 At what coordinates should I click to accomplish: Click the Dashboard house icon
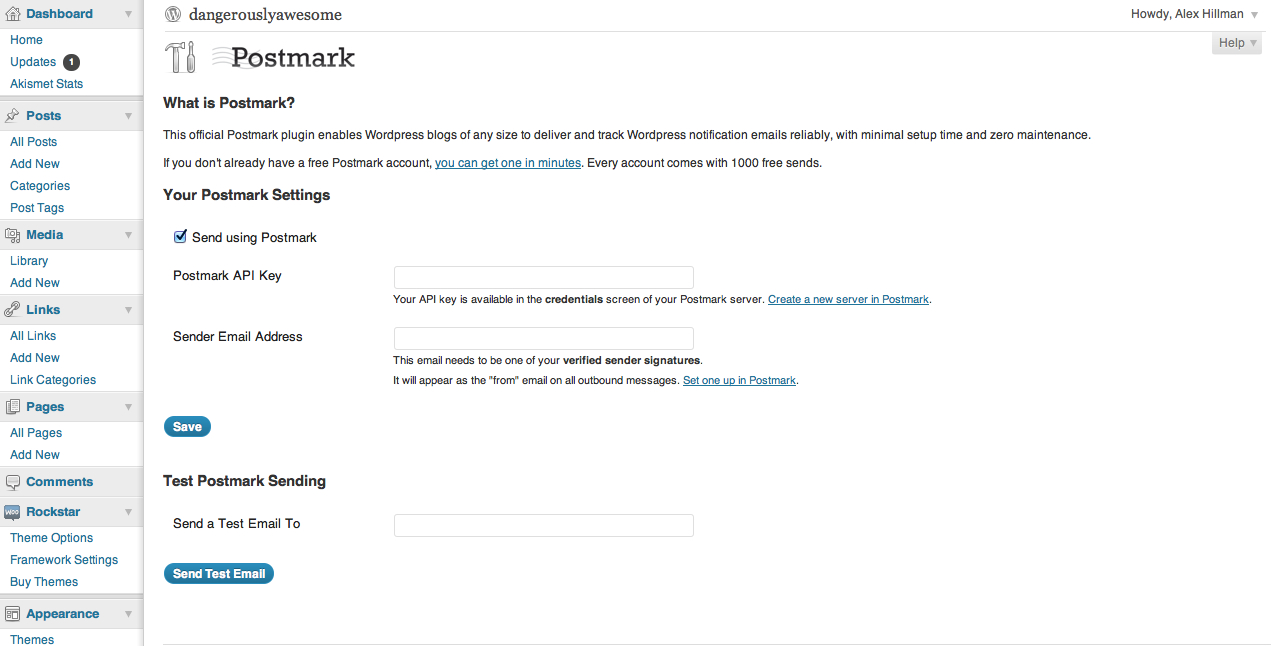pos(13,14)
